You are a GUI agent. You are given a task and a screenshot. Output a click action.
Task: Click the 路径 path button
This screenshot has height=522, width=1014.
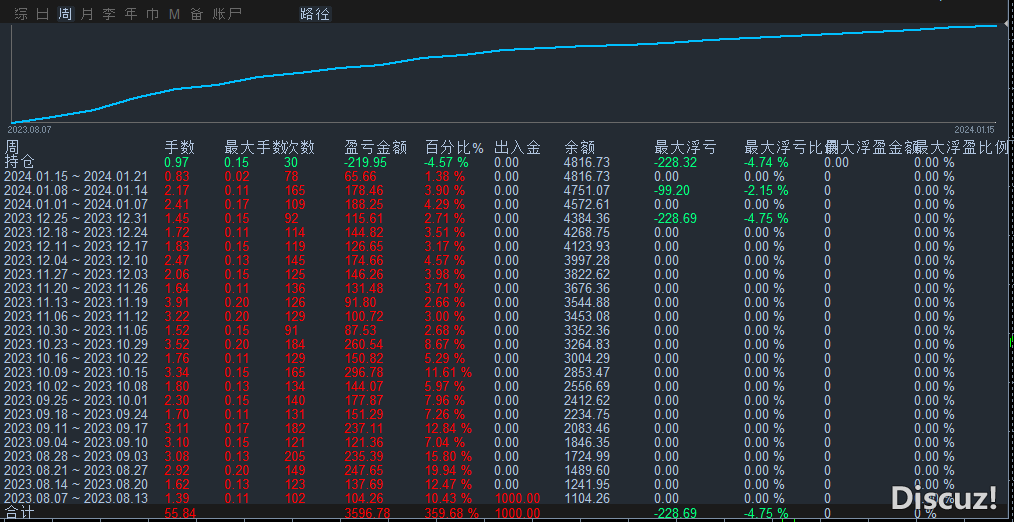(315, 14)
